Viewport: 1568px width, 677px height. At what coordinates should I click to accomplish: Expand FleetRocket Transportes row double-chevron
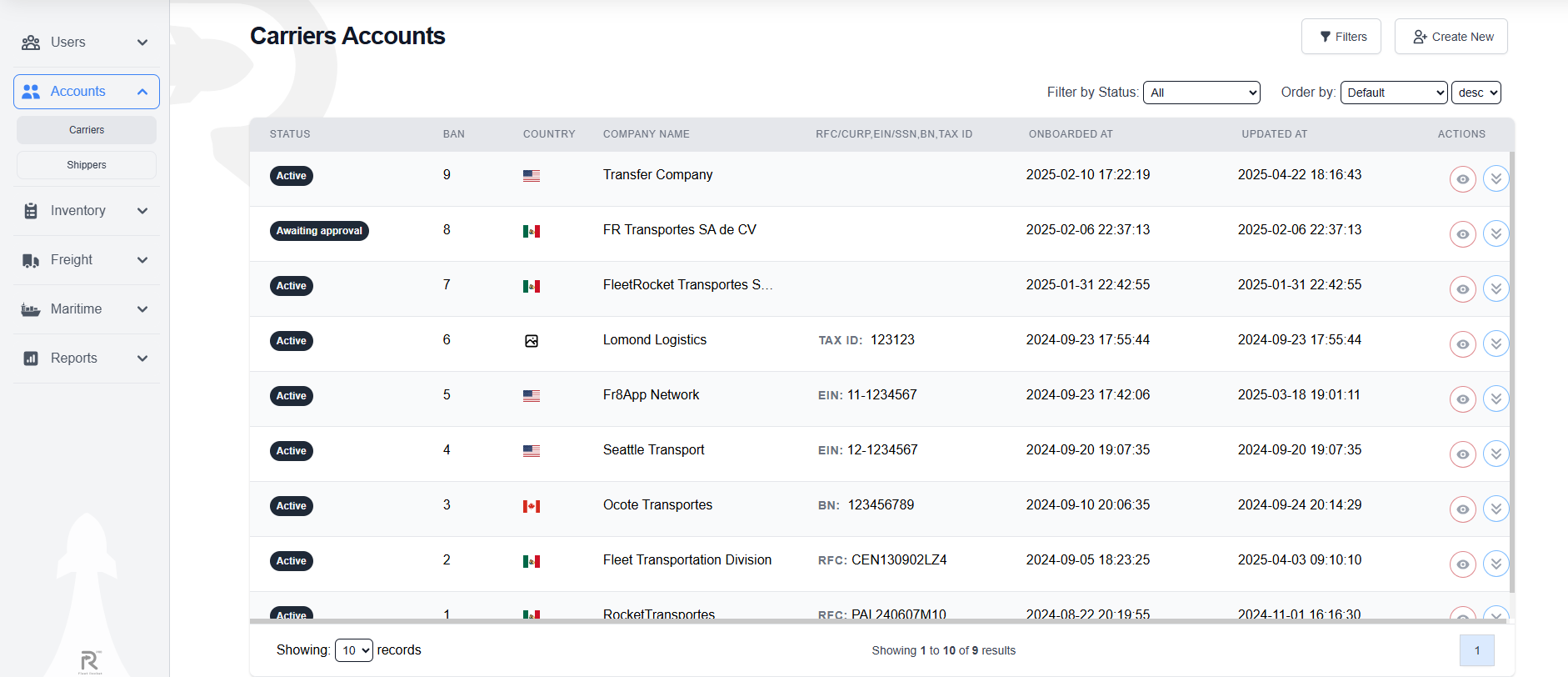pyautogui.click(x=1496, y=288)
